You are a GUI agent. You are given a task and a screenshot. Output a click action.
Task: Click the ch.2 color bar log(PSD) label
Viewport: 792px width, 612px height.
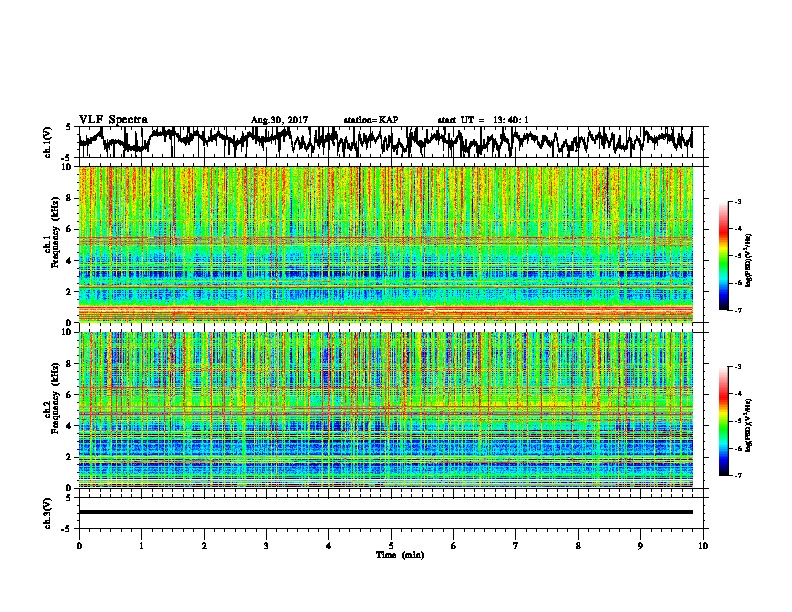(x=748, y=424)
